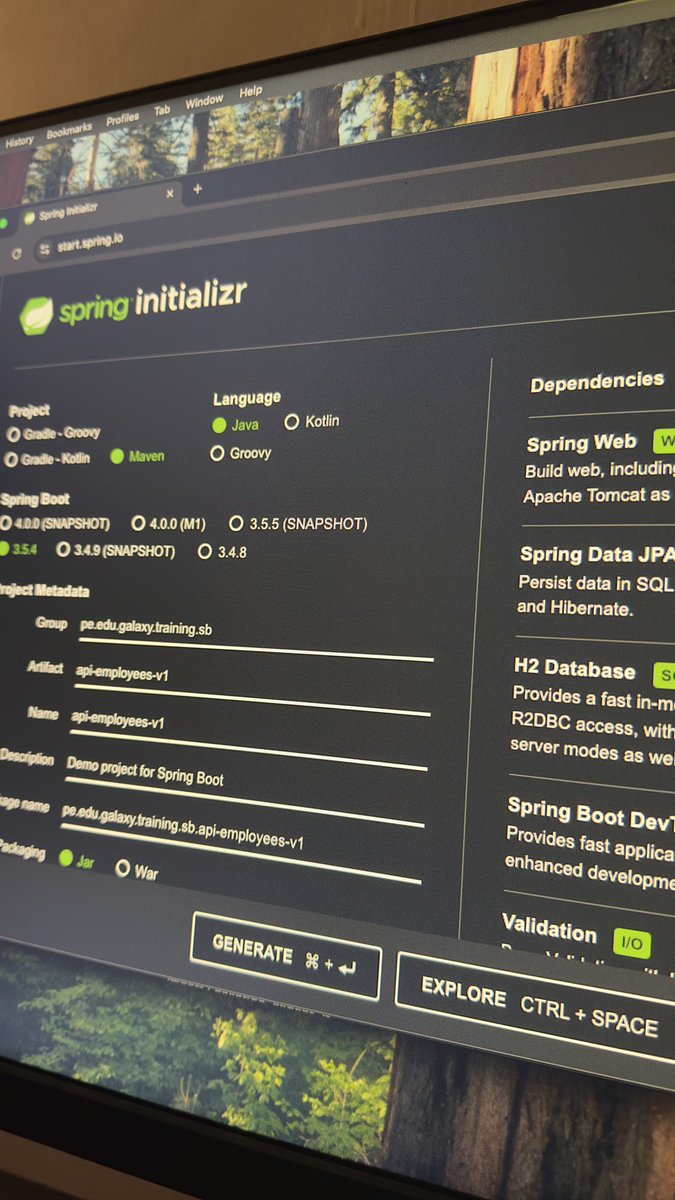Select Spring Boot 3.5.5 (SNAPSHOT)

[x=298, y=523]
